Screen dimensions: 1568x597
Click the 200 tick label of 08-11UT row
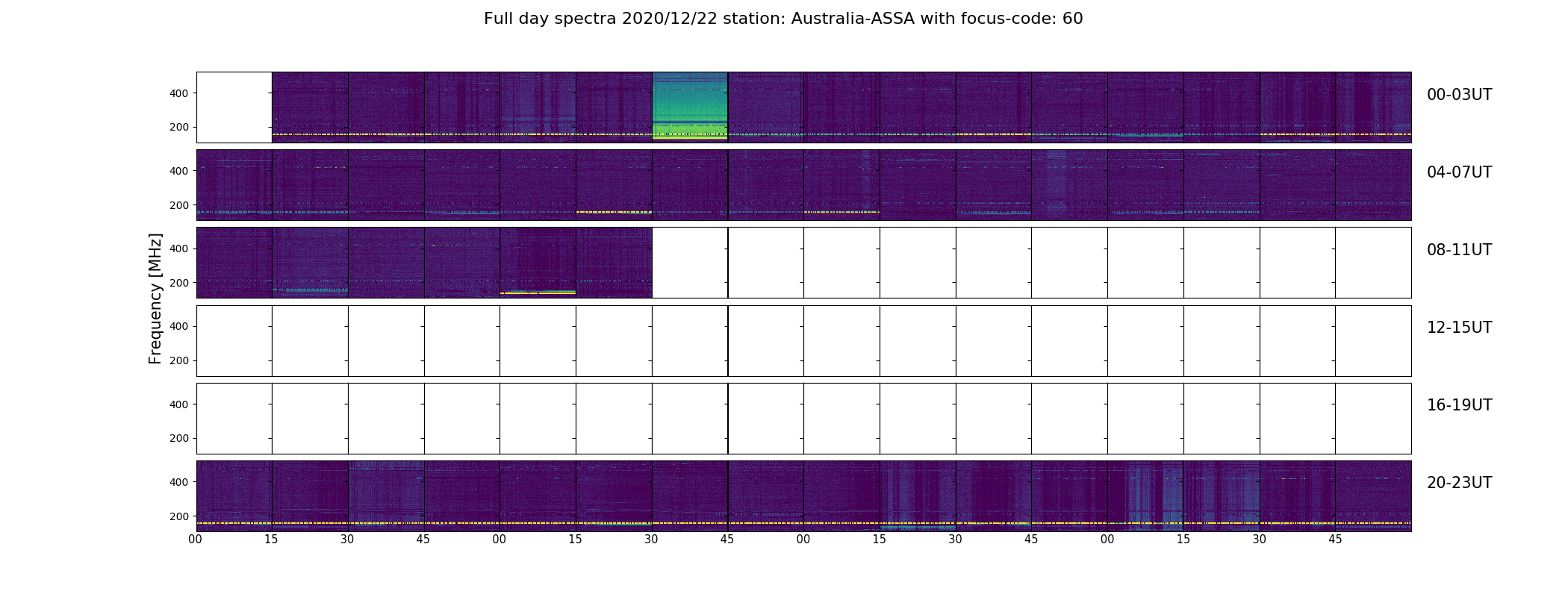tap(179, 283)
